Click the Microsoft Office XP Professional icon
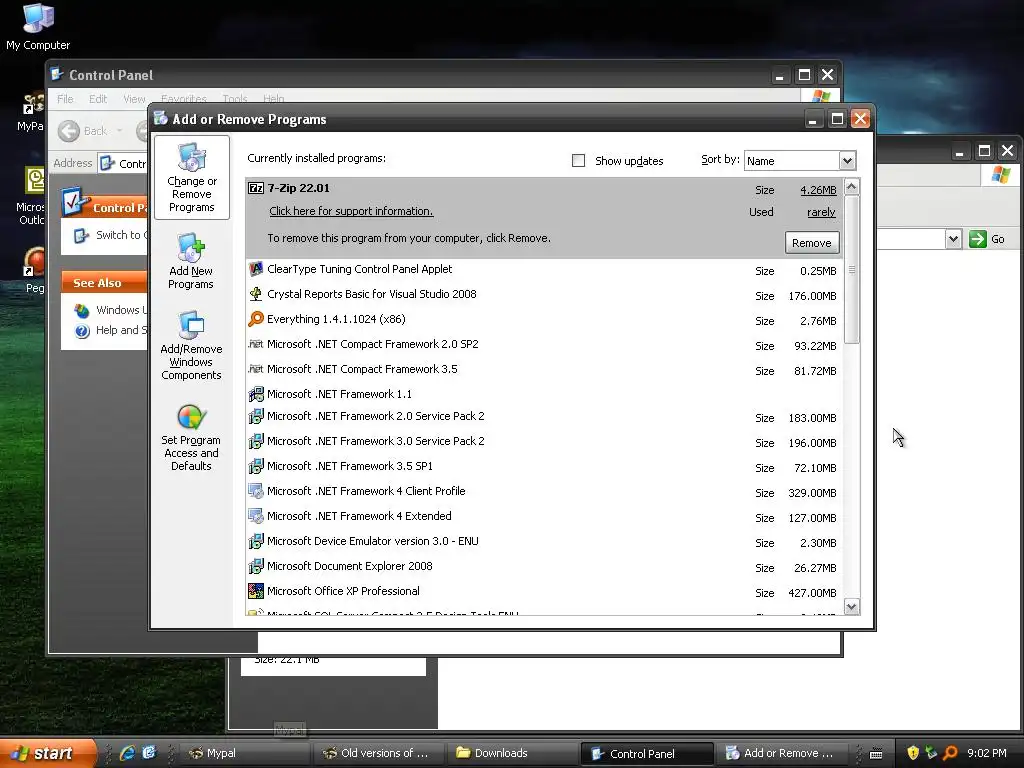 coord(256,591)
